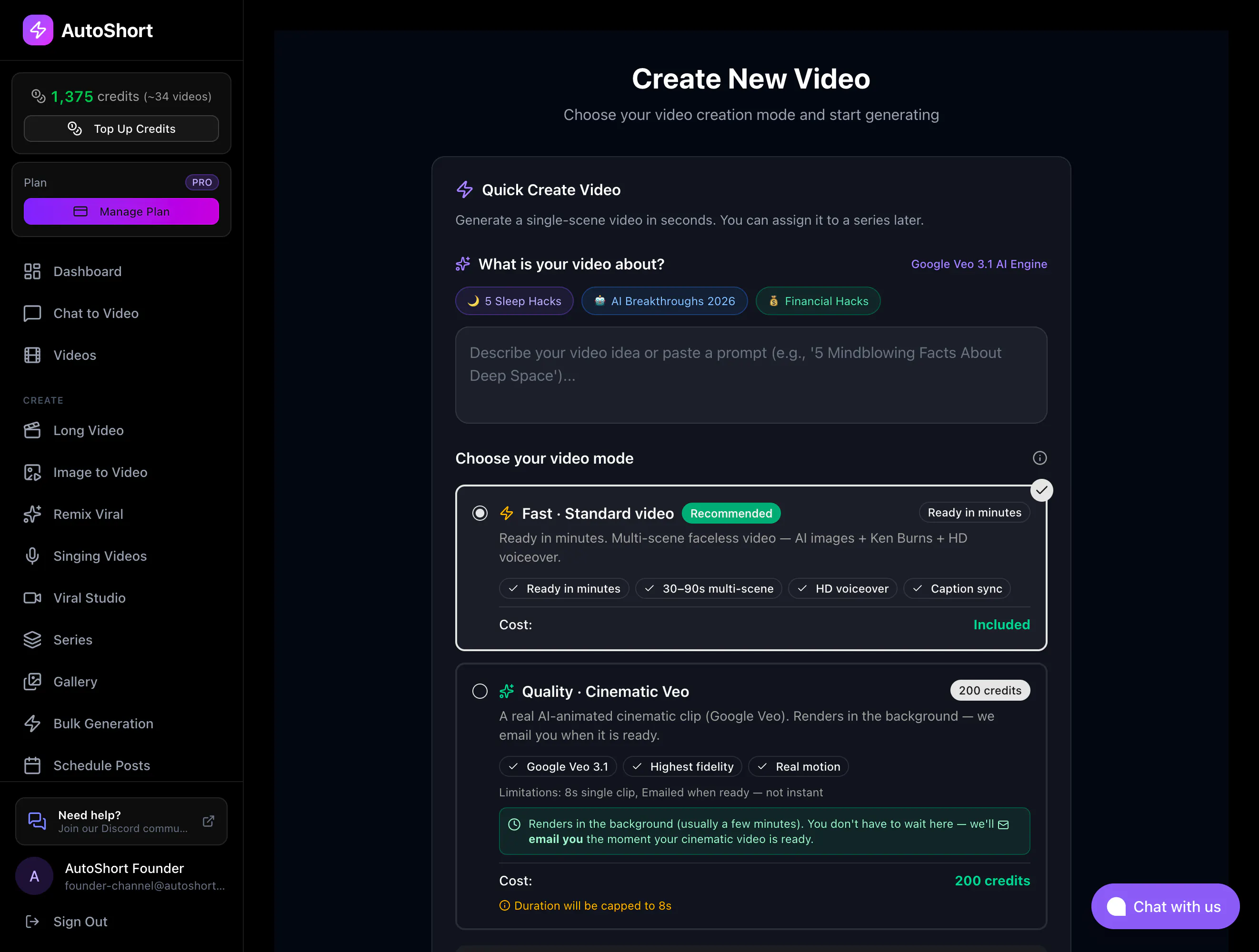This screenshot has width=1259, height=952.
Task: Click the 'HD voiceover' feature tag
Action: coord(842,588)
